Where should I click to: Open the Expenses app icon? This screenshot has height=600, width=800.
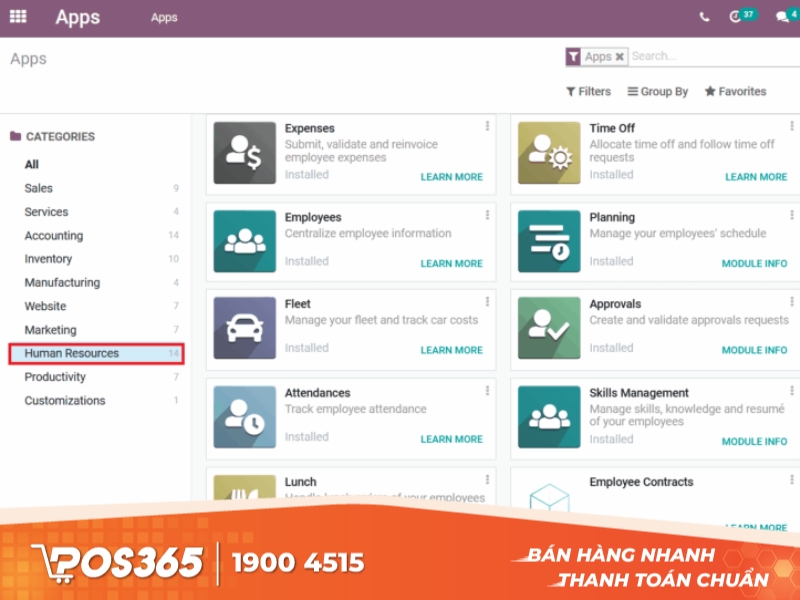click(x=244, y=152)
